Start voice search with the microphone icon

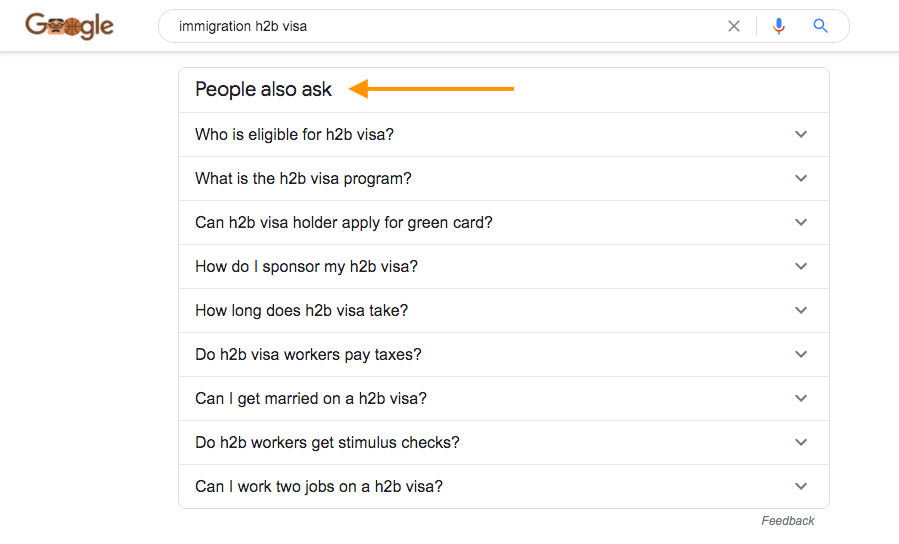coord(779,26)
